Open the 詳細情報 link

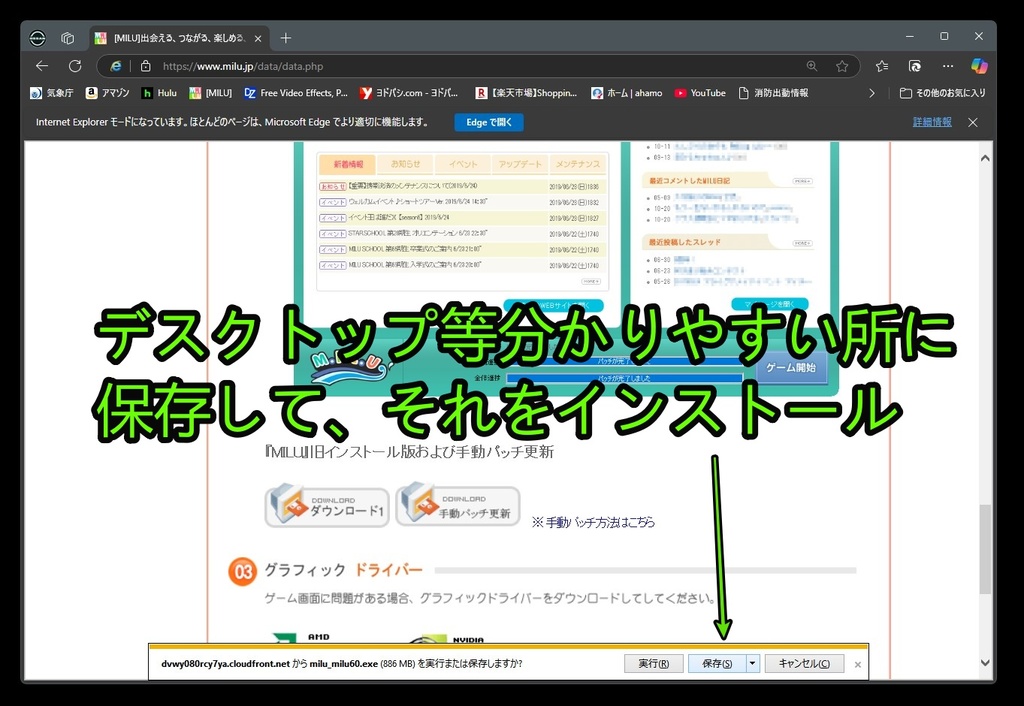[932, 122]
